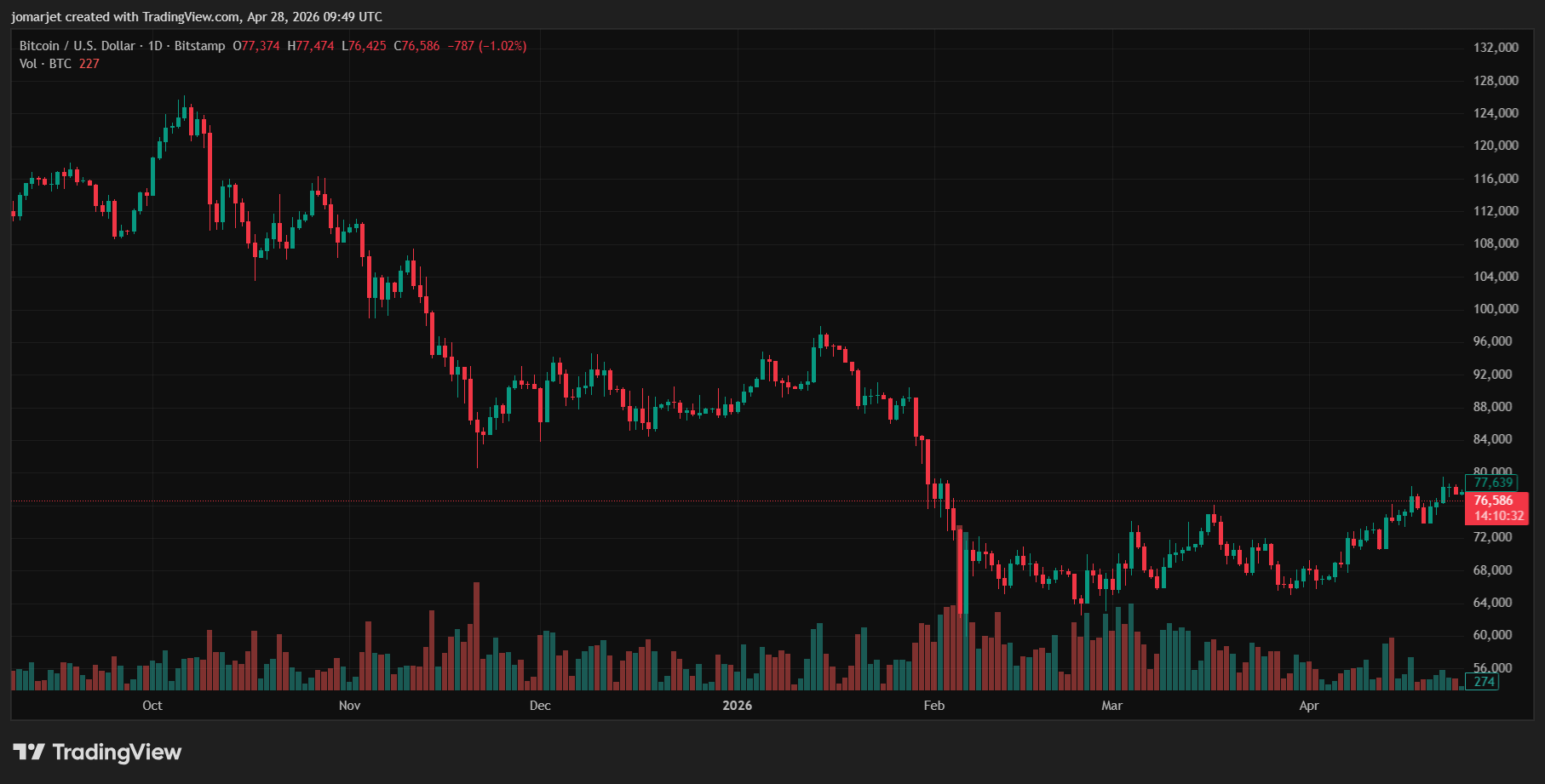Select the Bitcoin / U.S. Dollar symbol title
Image resolution: width=1545 pixels, height=784 pixels.
pyautogui.click(x=77, y=46)
